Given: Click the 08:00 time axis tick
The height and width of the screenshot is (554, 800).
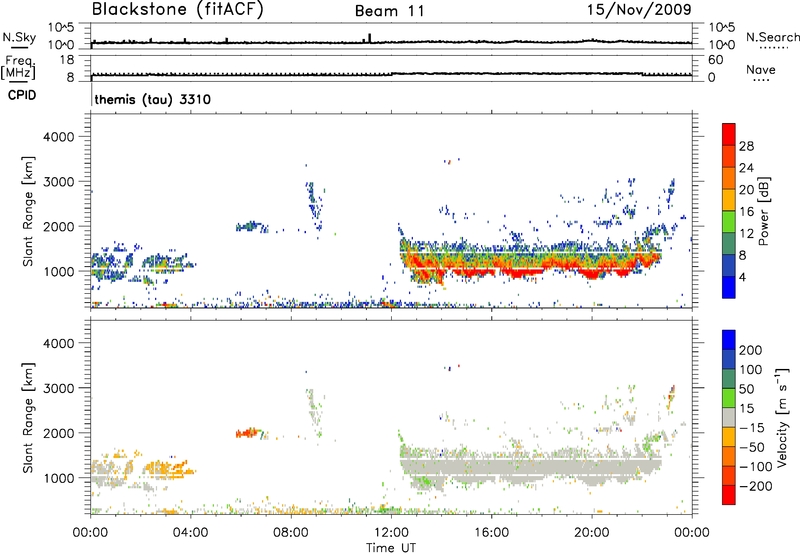Looking at the screenshot, I should pos(291,533).
